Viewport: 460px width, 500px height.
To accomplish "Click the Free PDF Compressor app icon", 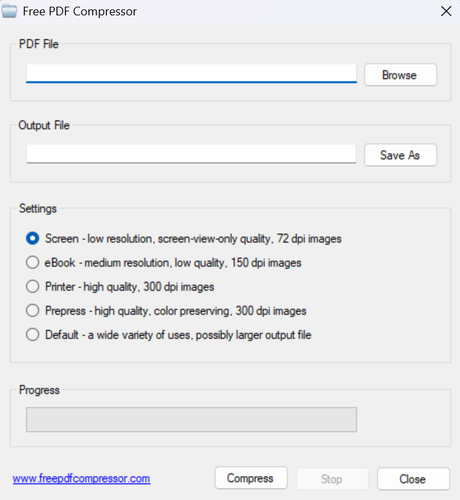I will 9,11.
